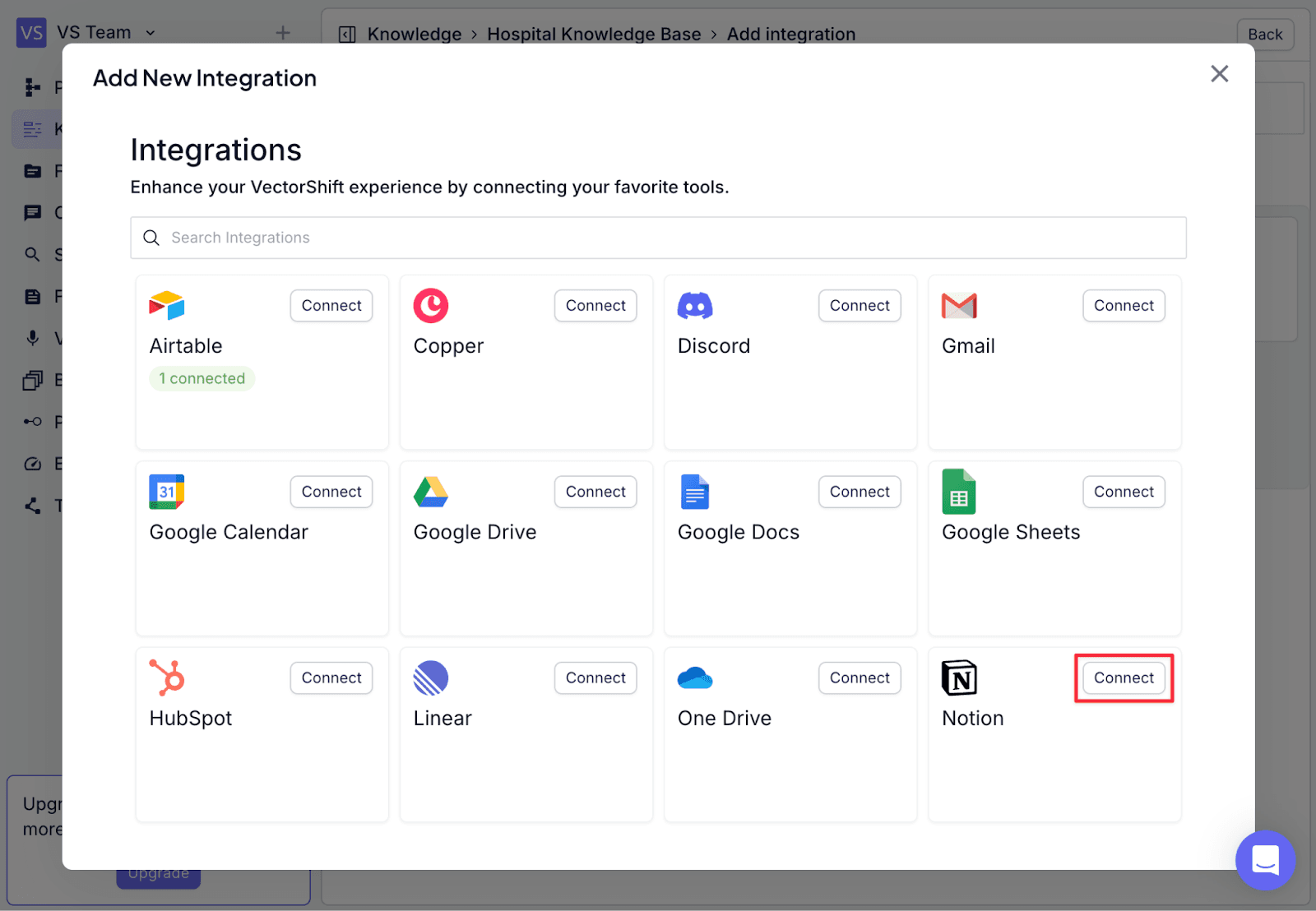The height and width of the screenshot is (911, 1316).
Task: Click the Google Calendar logo icon
Action: pos(167,492)
